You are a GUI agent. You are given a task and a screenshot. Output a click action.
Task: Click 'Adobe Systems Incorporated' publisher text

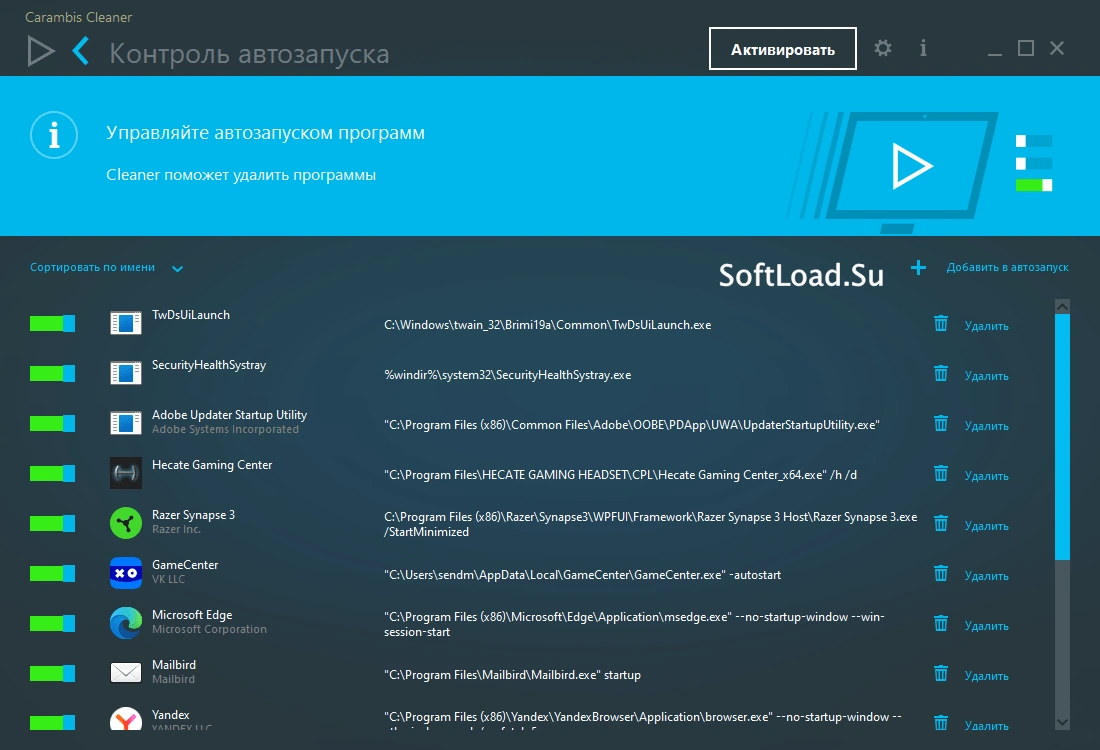tap(225, 429)
